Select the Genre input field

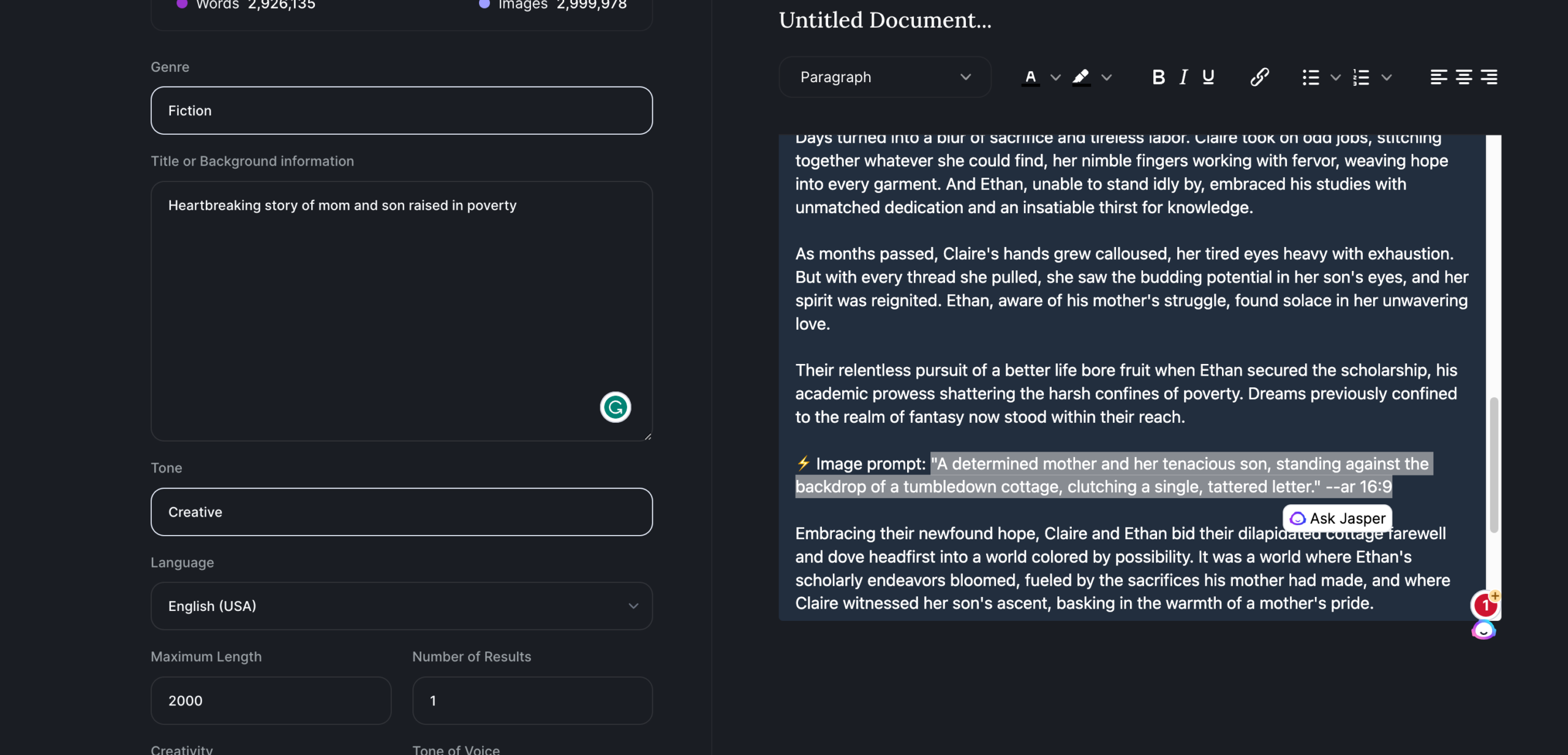pyautogui.click(x=401, y=110)
